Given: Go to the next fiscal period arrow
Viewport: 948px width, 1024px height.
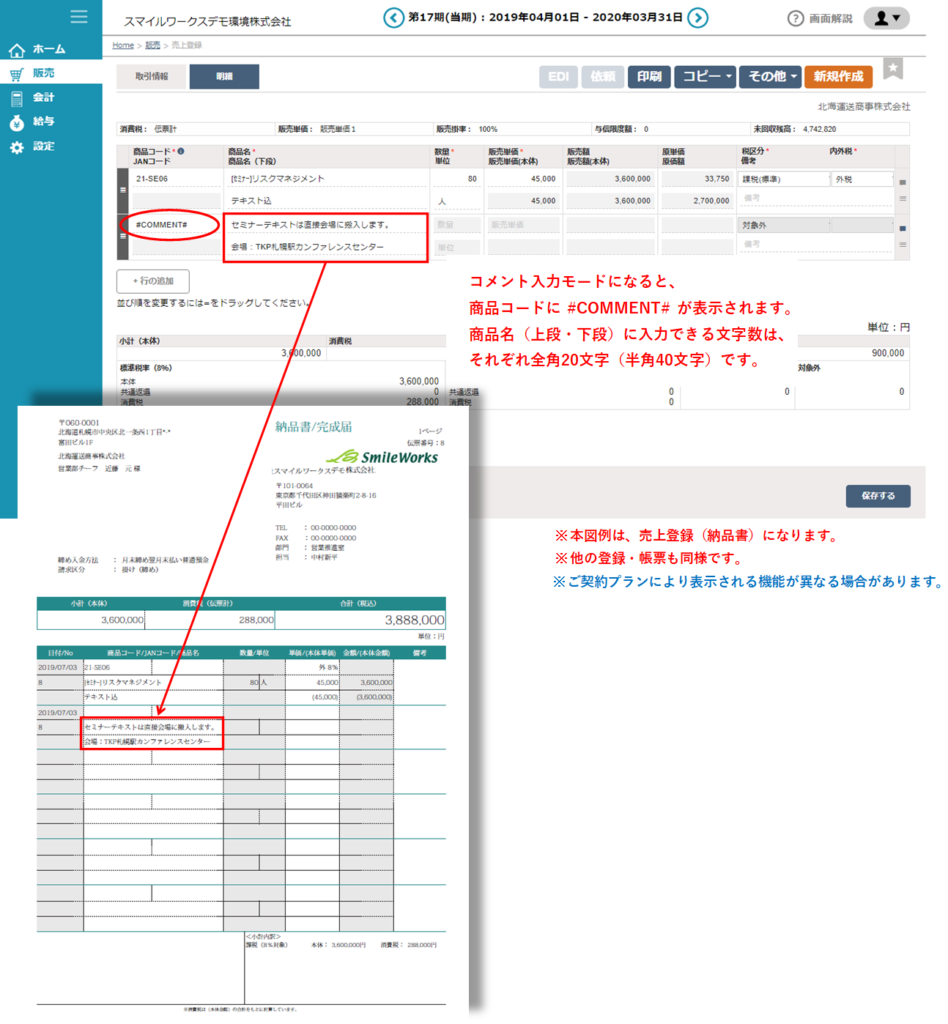Looking at the screenshot, I should click(698, 18).
